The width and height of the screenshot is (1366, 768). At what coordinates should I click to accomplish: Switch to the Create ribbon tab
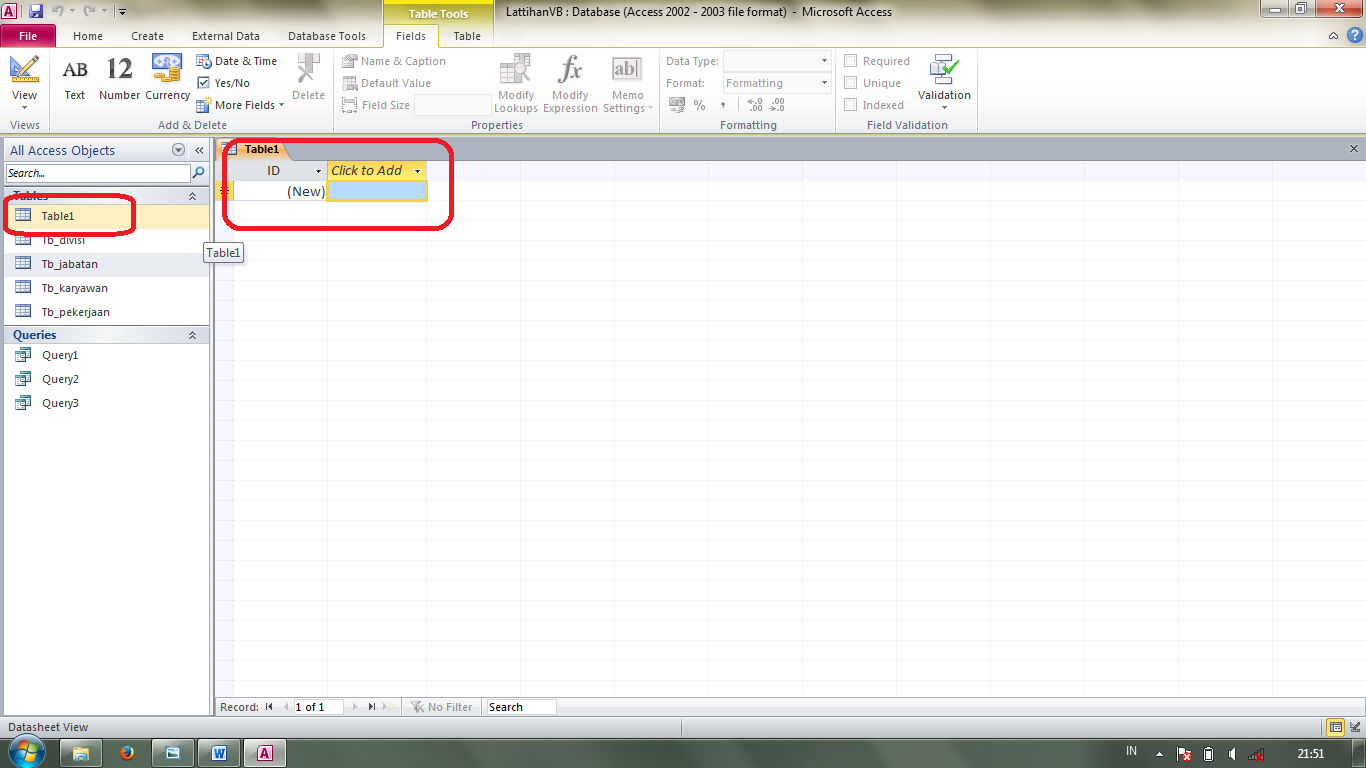[x=147, y=35]
